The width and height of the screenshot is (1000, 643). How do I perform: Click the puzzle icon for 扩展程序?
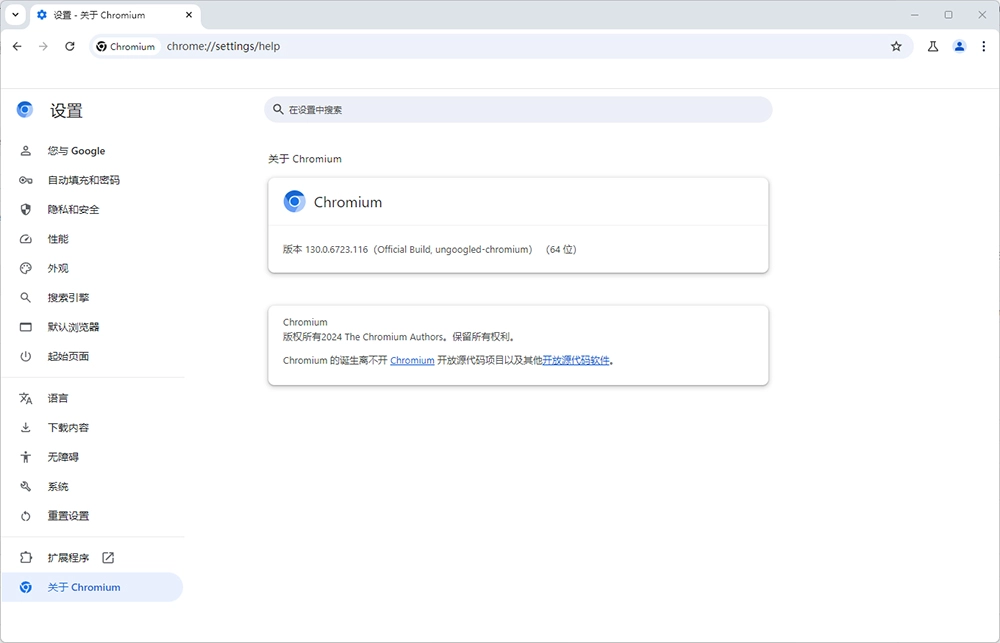click(x=26, y=558)
